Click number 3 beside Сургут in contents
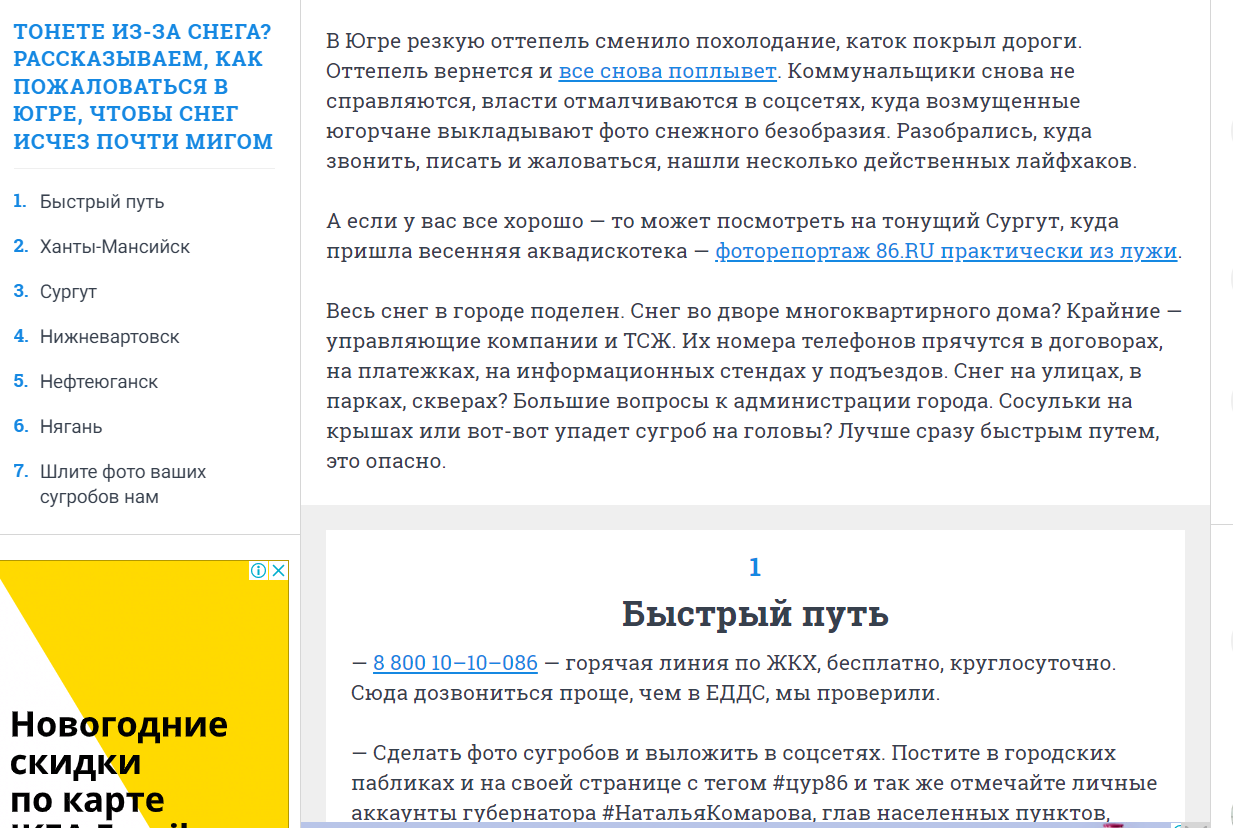Viewport: 1233px width, 828px height. pyautogui.click(x=20, y=292)
